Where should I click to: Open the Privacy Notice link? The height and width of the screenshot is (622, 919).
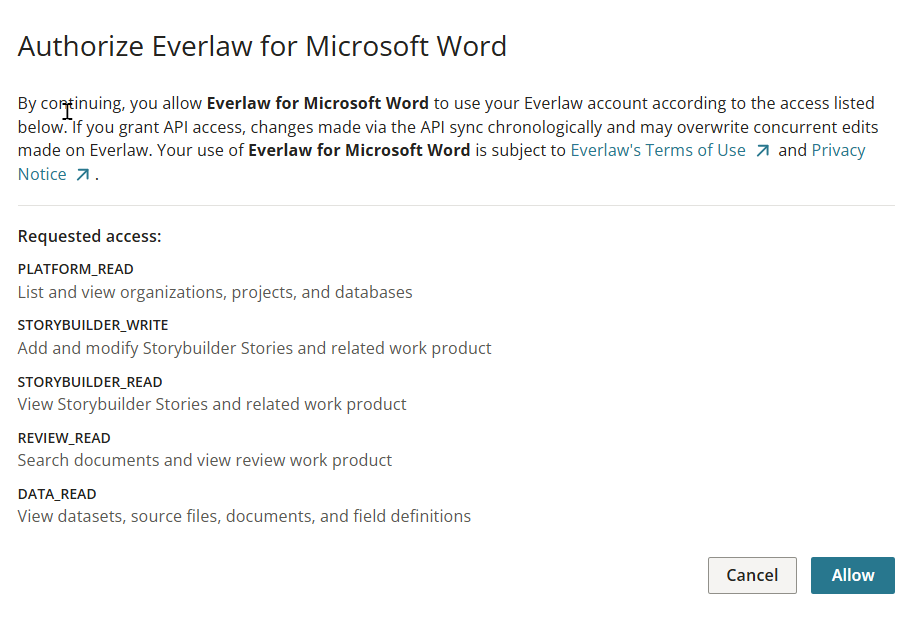[838, 151]
